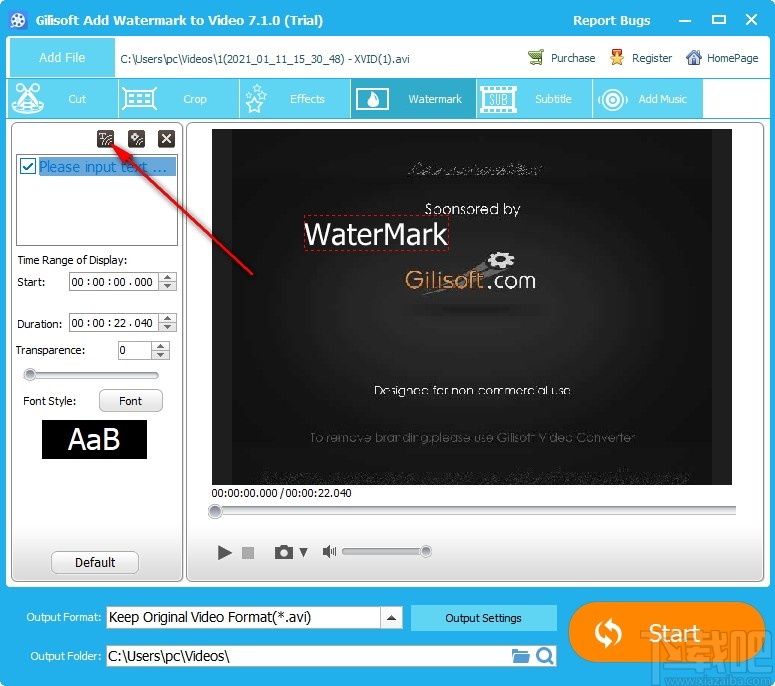Increase the Duration with the up arrow
The height and width of the screenshot is (686, 775).
[168, 318]
